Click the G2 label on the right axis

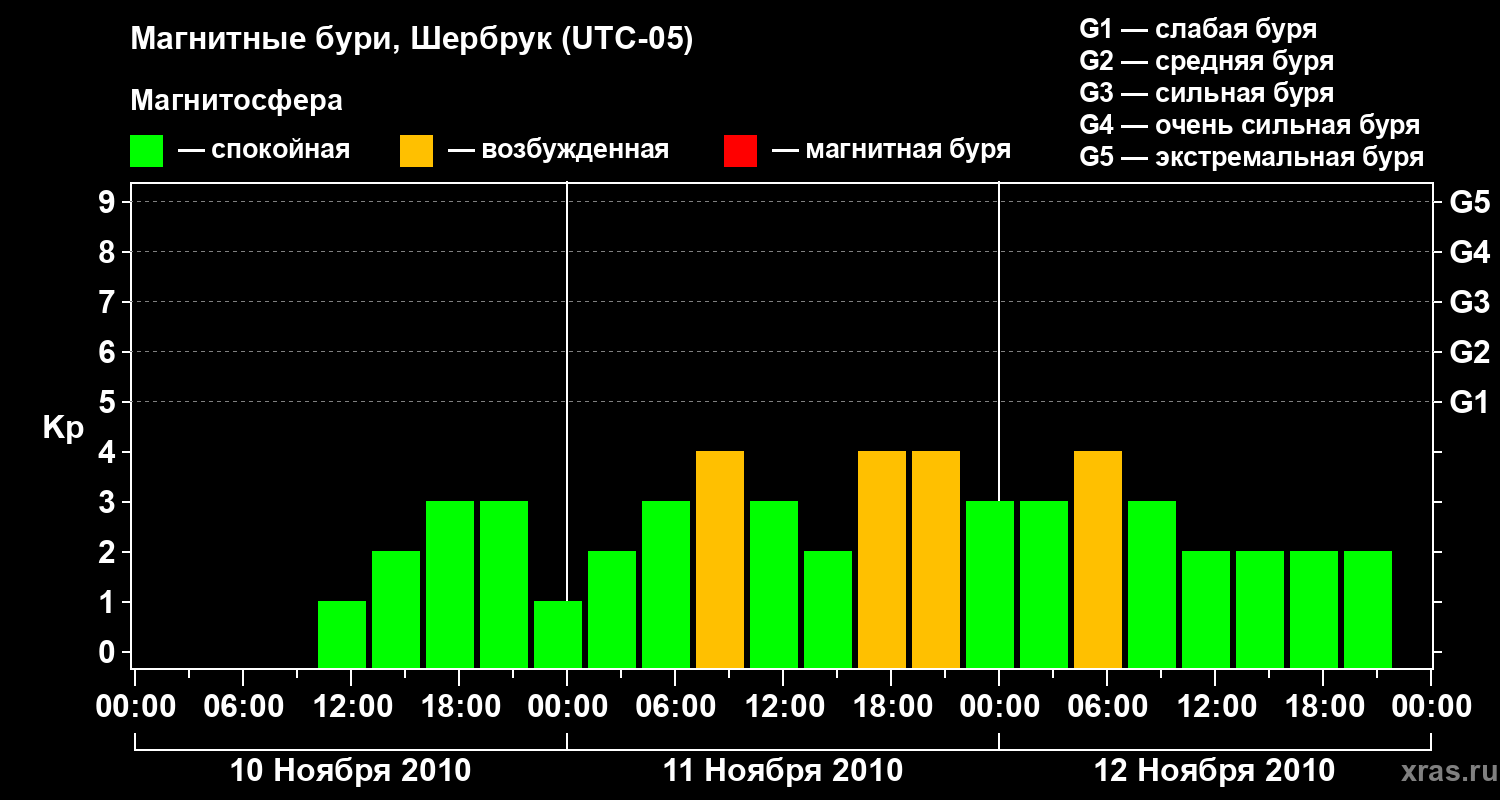(1470, 352)
